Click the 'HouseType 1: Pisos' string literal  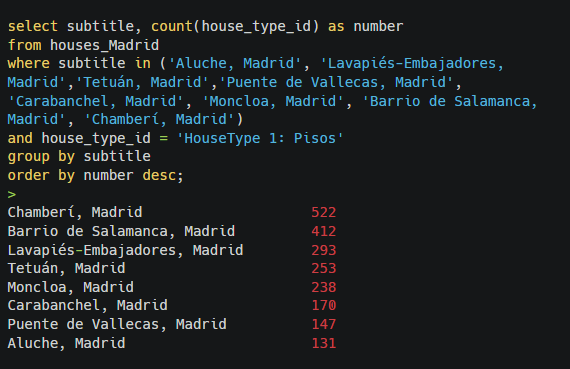click(x=260, y=138)
